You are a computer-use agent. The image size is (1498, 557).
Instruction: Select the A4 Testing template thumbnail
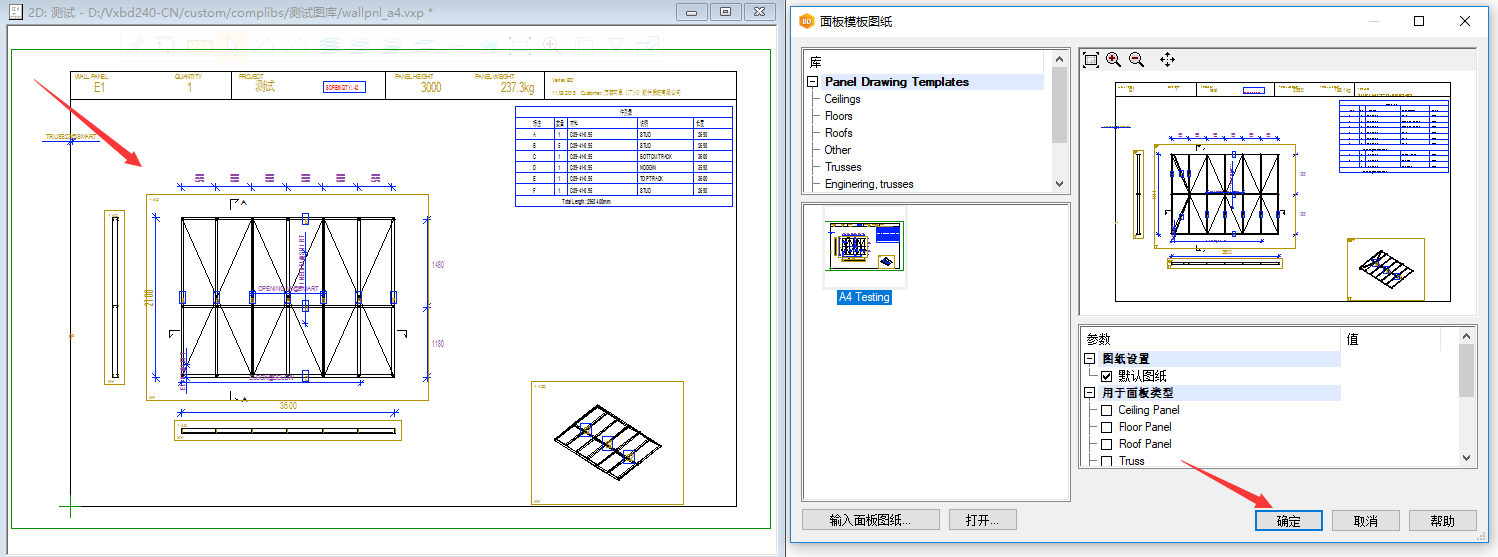865,246
